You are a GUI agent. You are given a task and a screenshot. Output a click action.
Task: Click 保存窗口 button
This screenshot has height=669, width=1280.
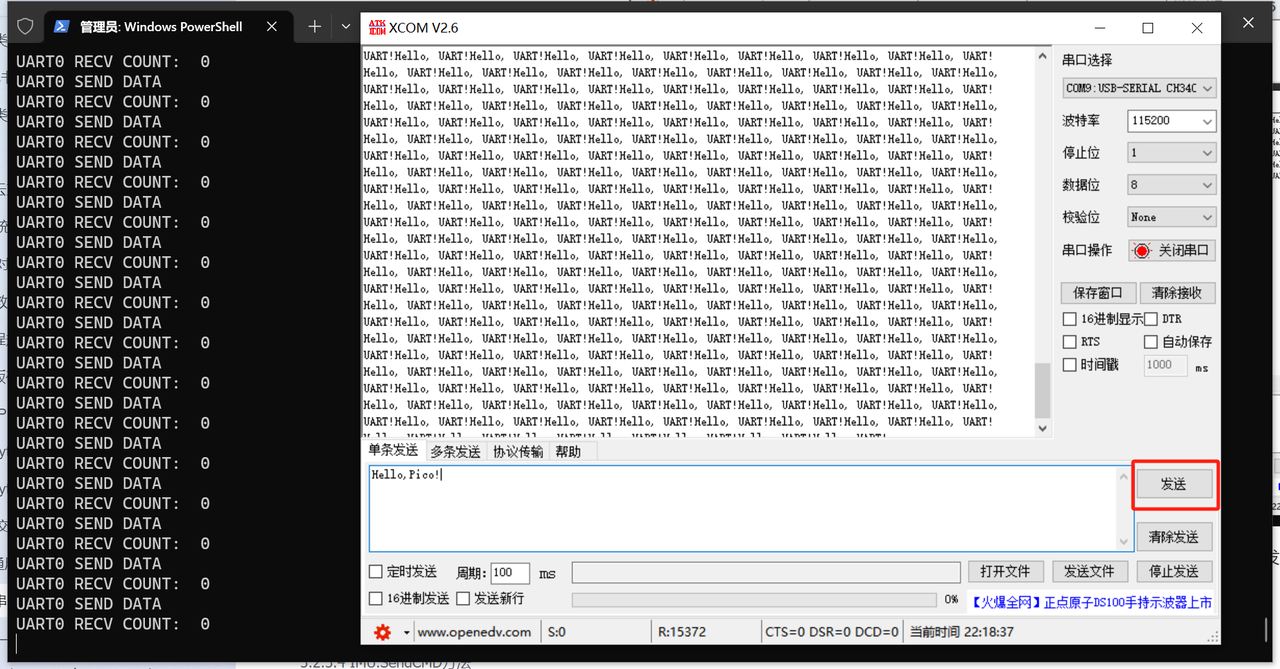(1098, 293)
